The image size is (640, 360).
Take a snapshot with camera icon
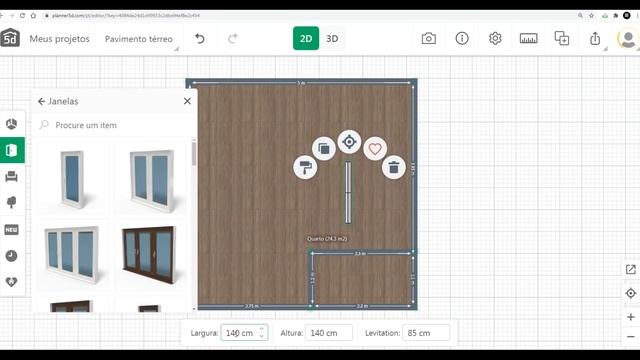pos(429,38)
